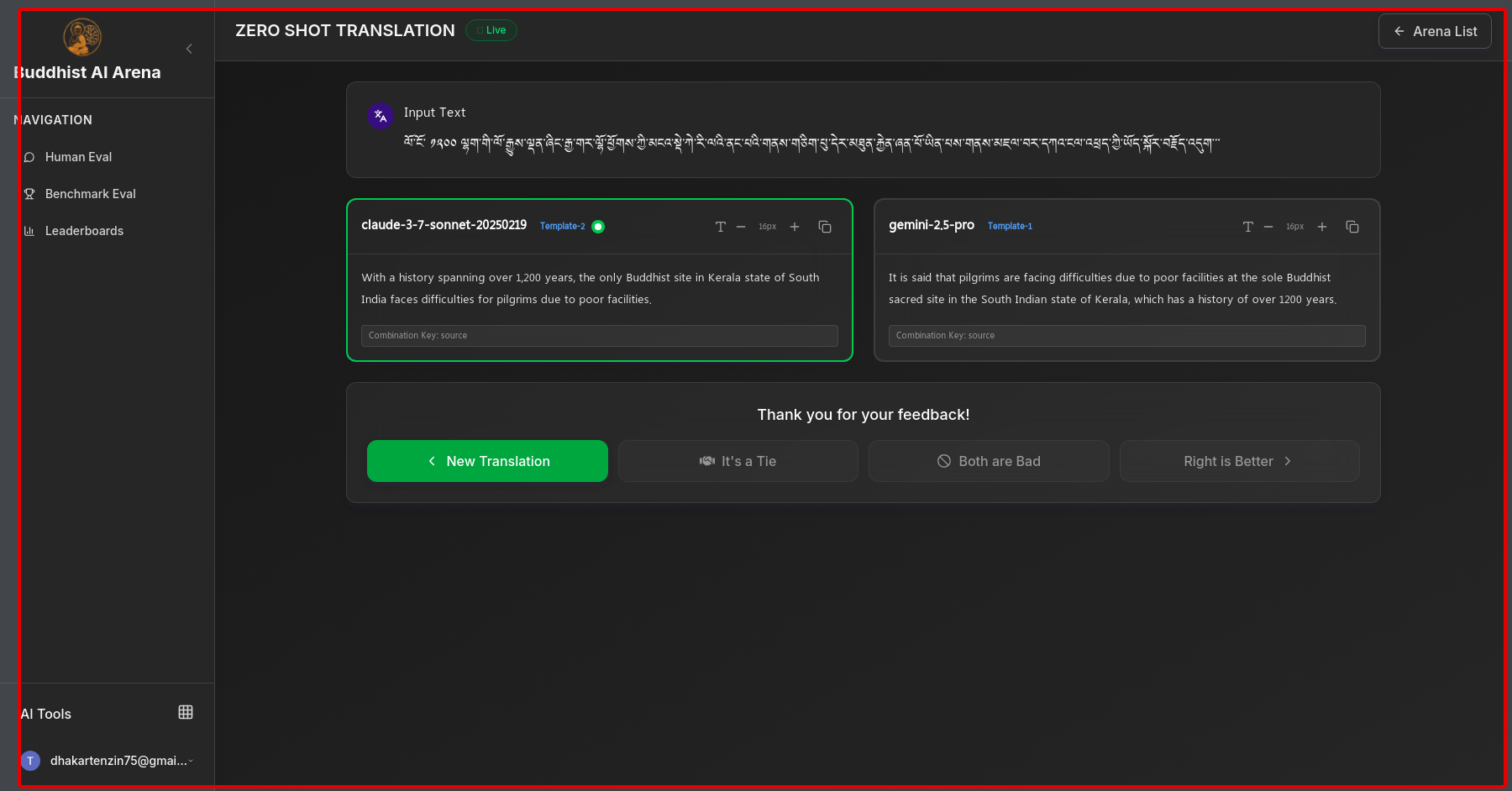Vote Right is Better
1512x791 pixels.
1239,461
